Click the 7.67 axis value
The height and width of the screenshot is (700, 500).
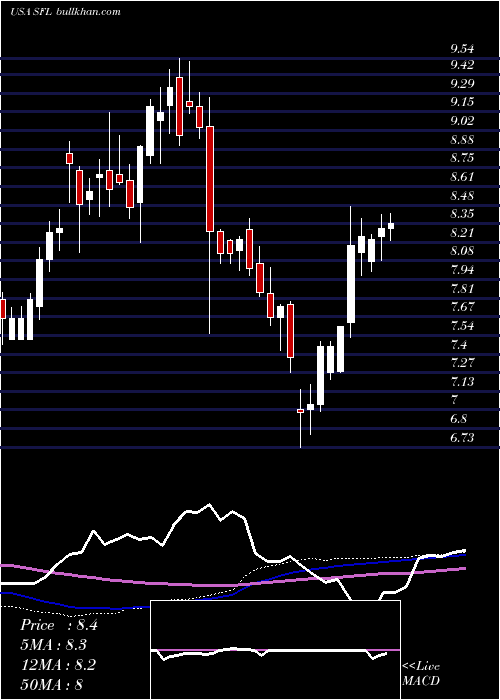pos(462,307)
